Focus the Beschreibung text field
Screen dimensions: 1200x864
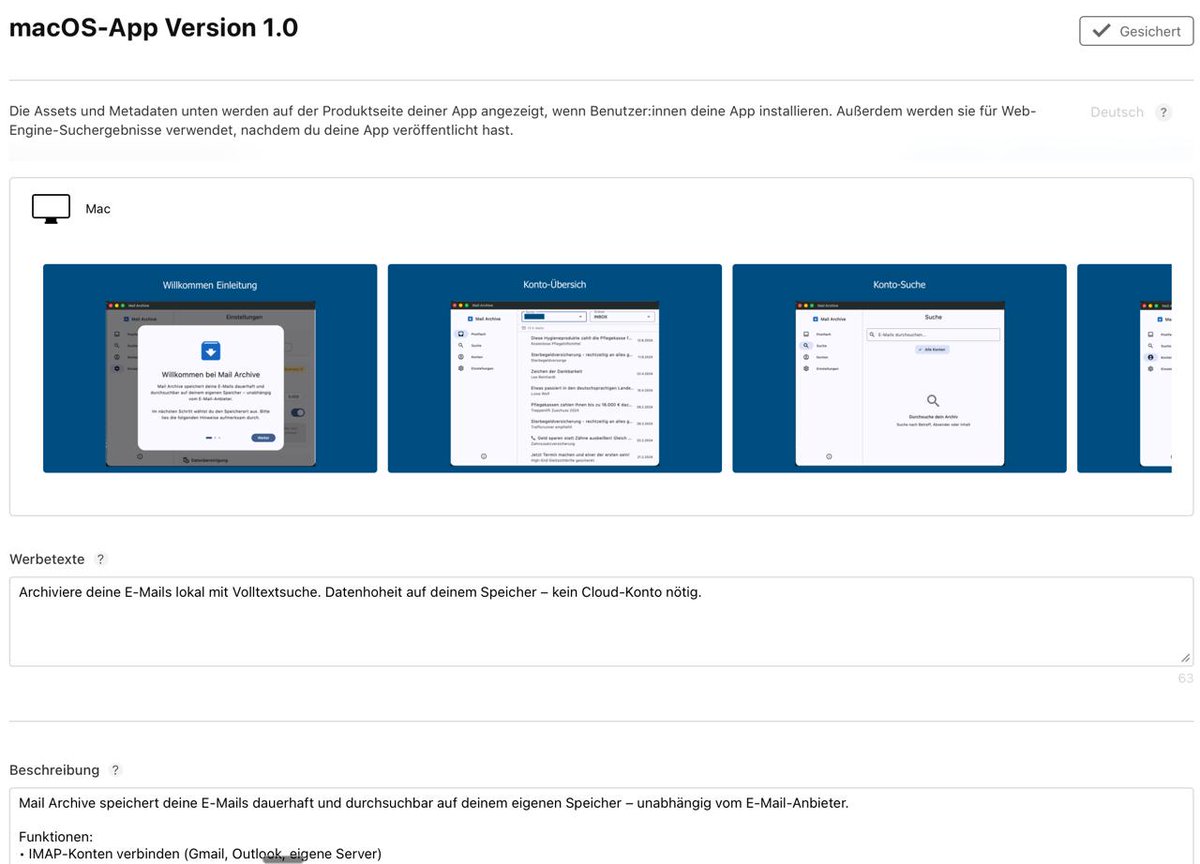pos(601,825)
